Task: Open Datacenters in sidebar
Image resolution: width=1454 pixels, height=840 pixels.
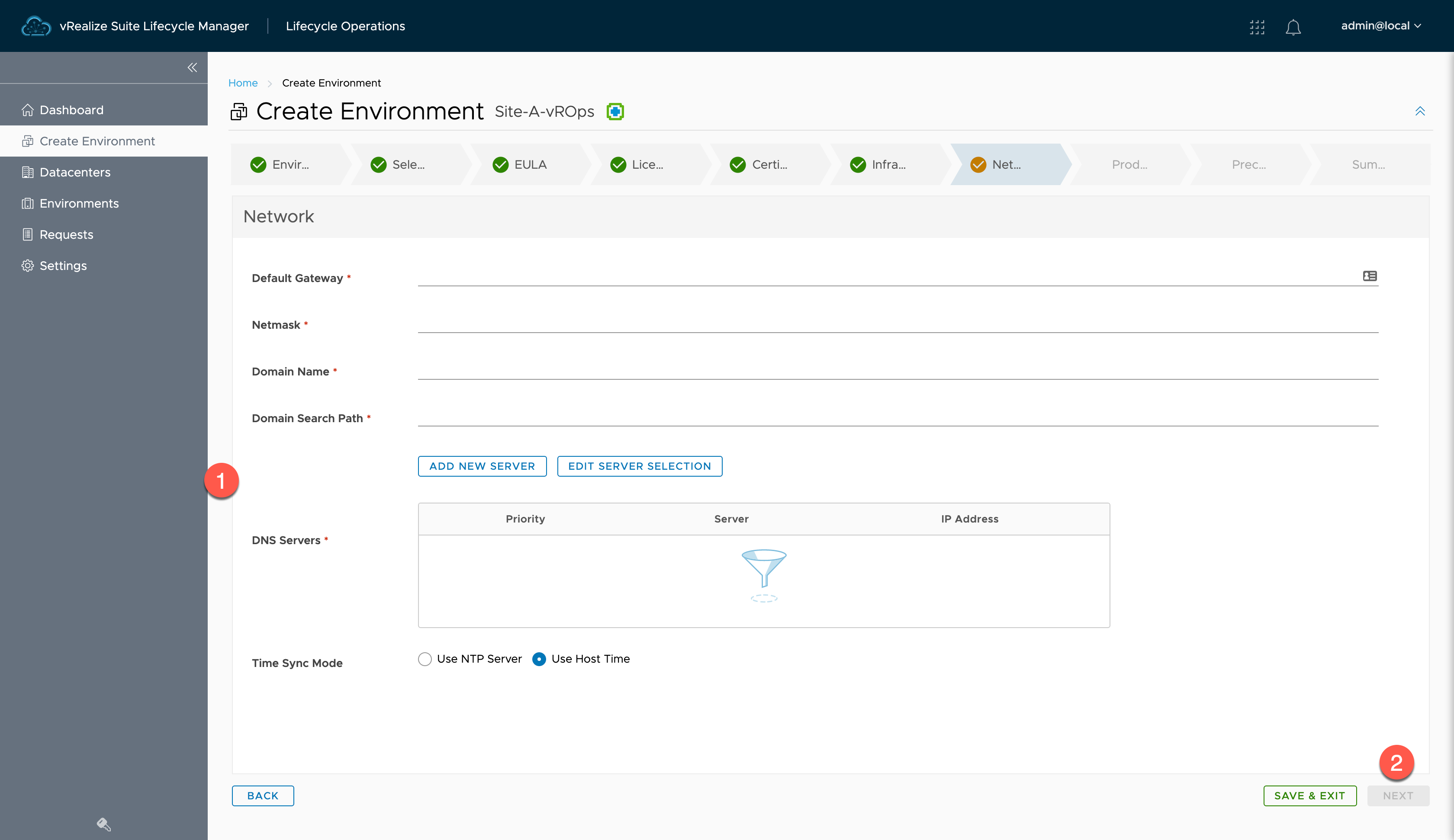Action: click(104, 172)
